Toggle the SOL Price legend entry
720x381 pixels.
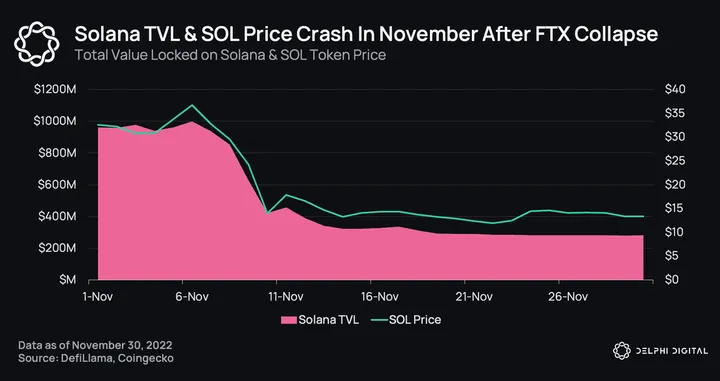(x=406, y=320)
